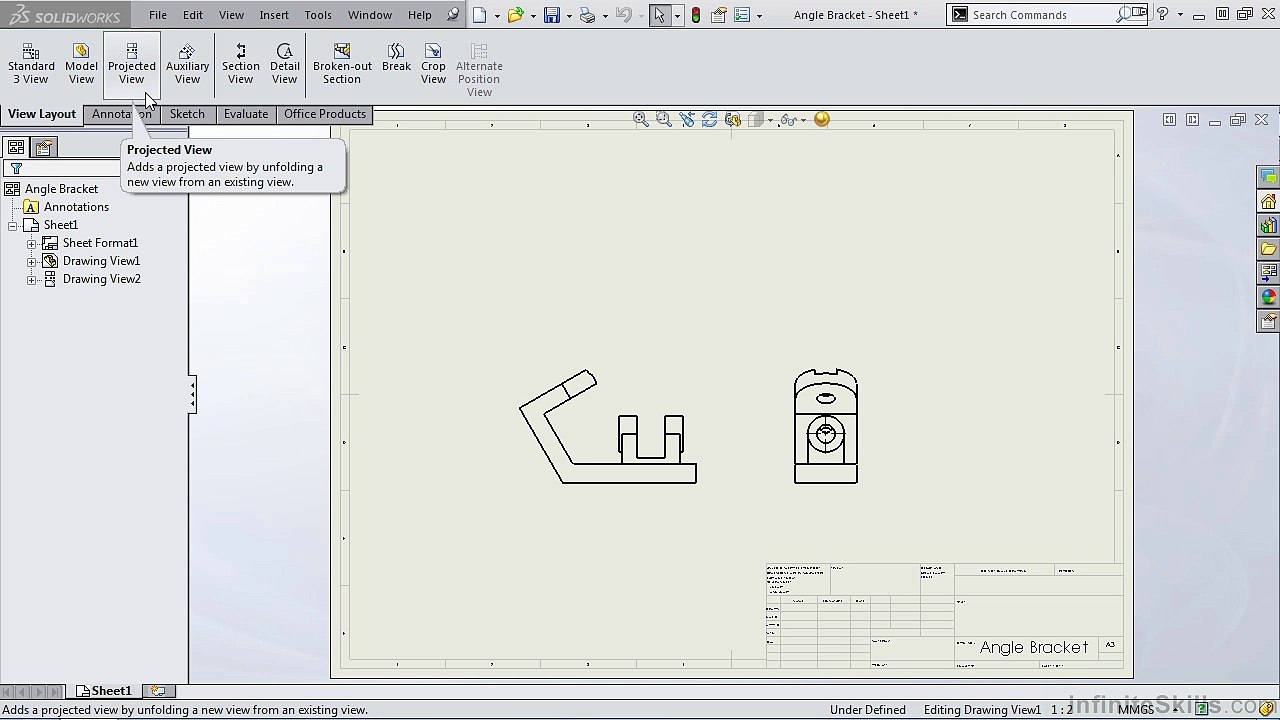Click the Rotate view icon
The width and height of the screenshot is (1280, 720).
click(709, 119)
